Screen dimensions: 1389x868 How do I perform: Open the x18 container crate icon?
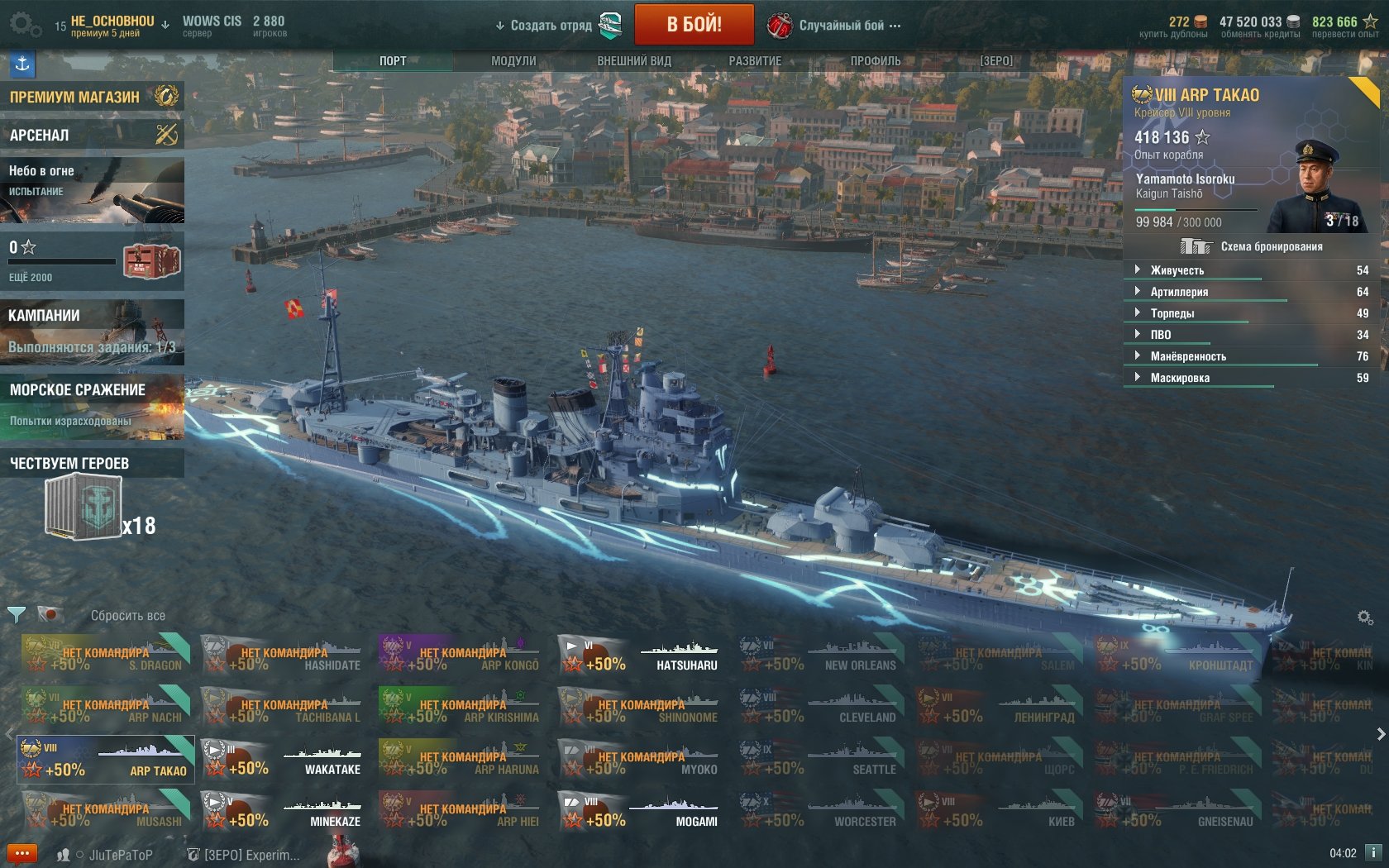(84, 508)
